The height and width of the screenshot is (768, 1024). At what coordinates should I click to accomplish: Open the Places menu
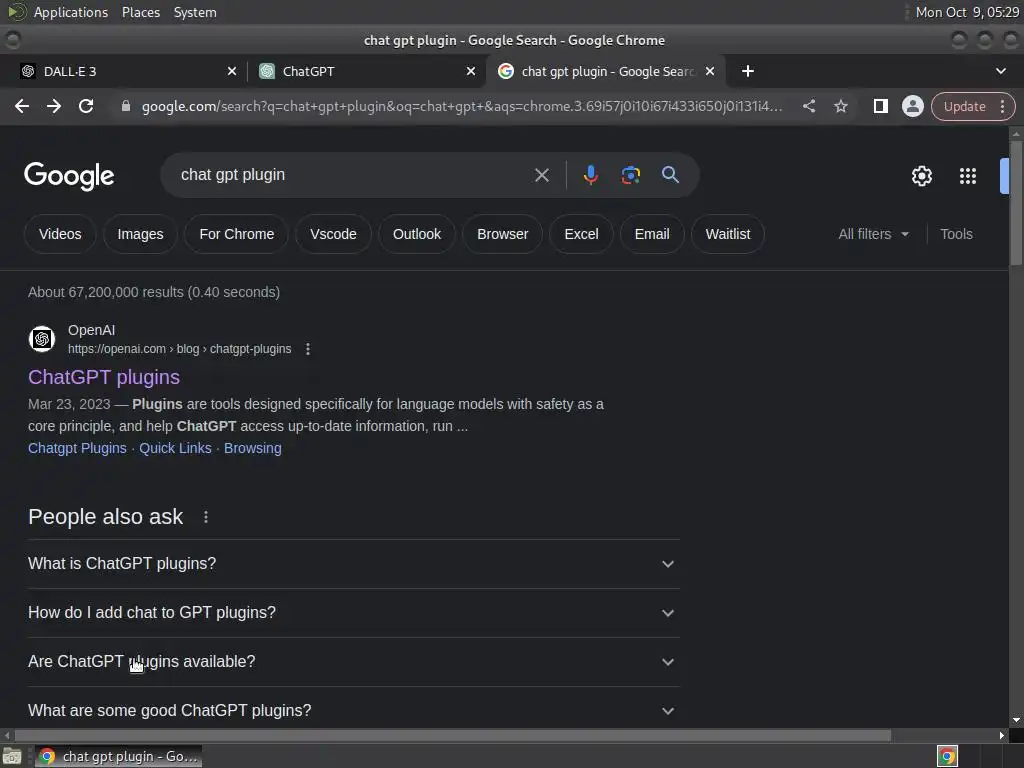[140, 12]
